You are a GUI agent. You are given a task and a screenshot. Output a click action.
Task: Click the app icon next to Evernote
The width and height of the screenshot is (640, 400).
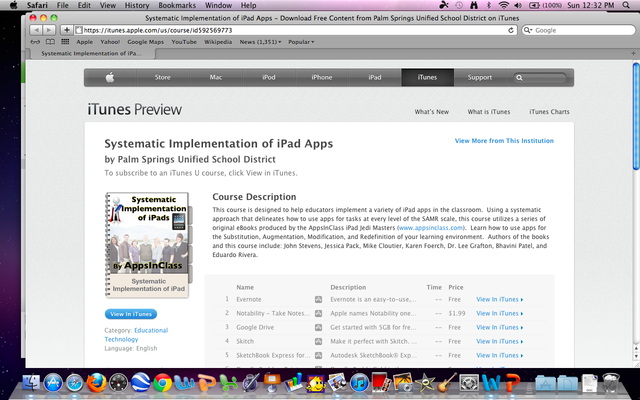(318, 299)
